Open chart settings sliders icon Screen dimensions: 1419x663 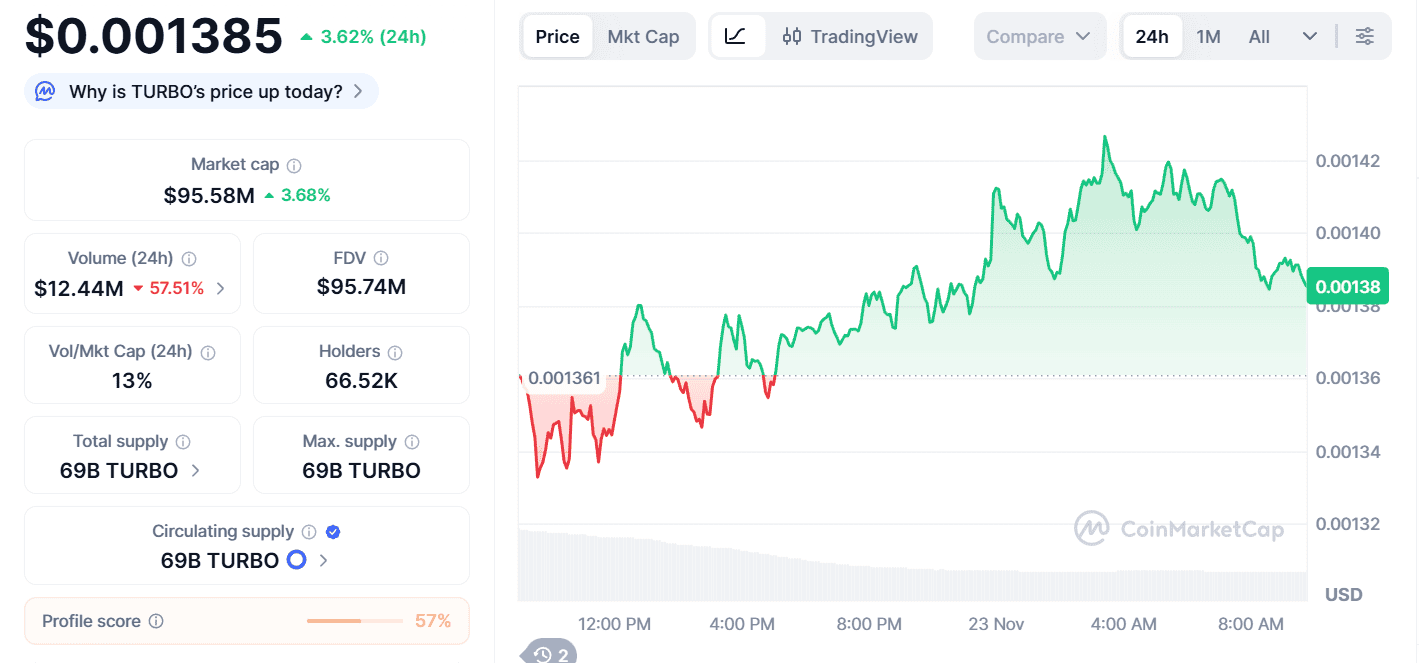click(1364, 37)
